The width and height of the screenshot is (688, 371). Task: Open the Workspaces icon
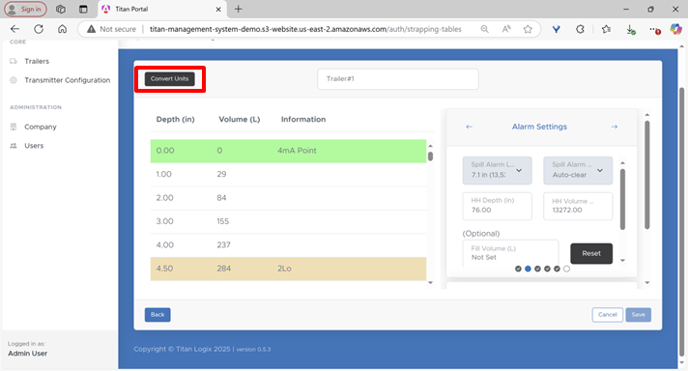[x=61, y=9]
